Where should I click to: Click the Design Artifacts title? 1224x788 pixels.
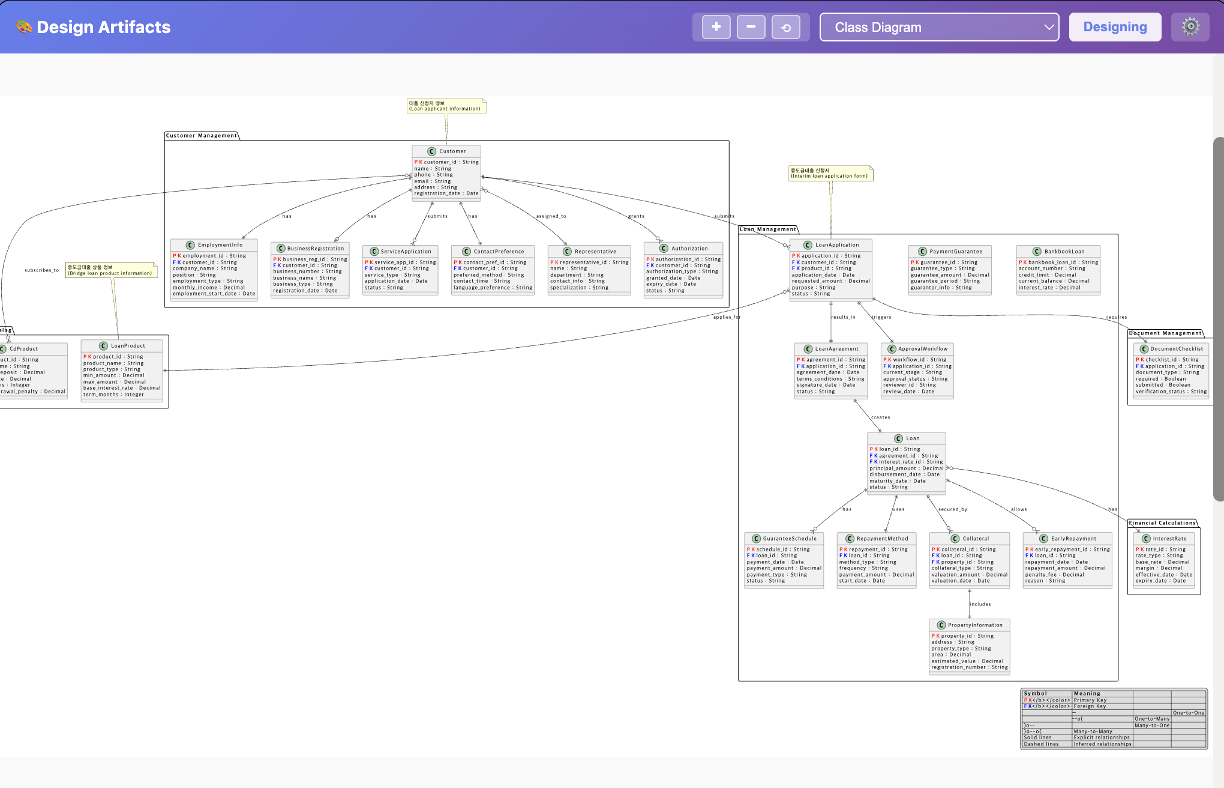point(103,27)
